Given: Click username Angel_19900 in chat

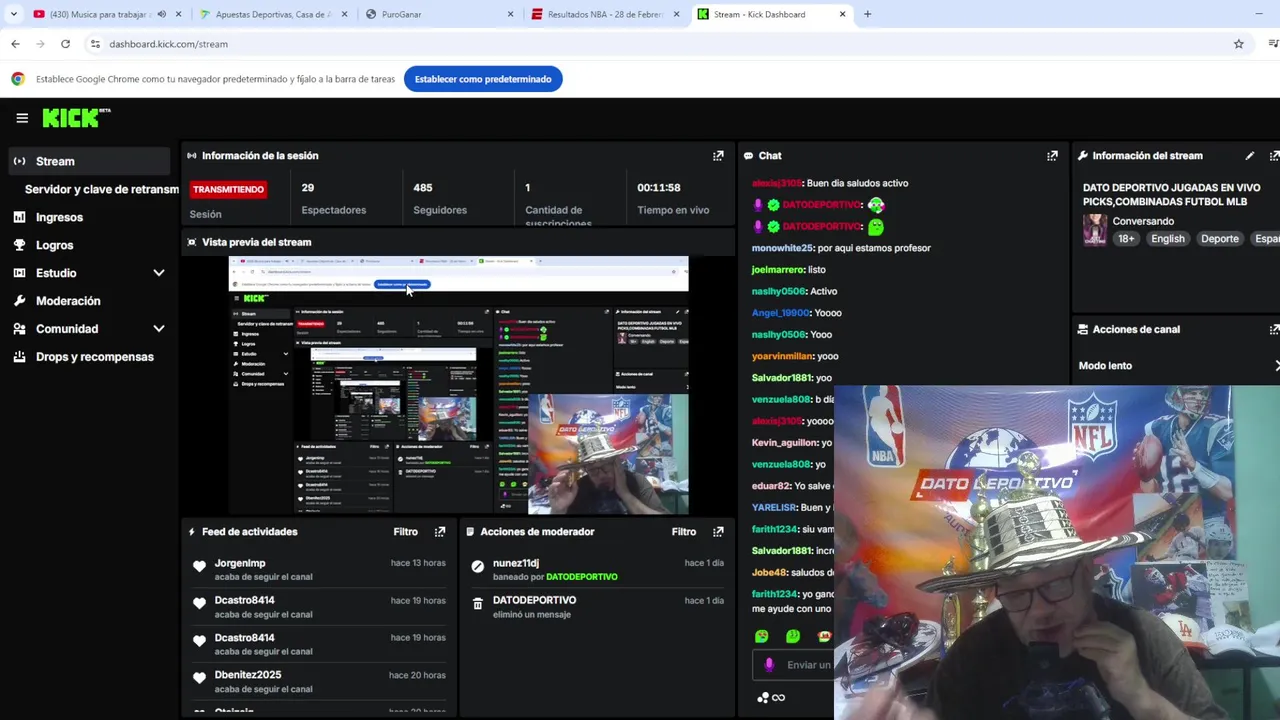Looking at the screenshot, I should (x=781, y=313).
